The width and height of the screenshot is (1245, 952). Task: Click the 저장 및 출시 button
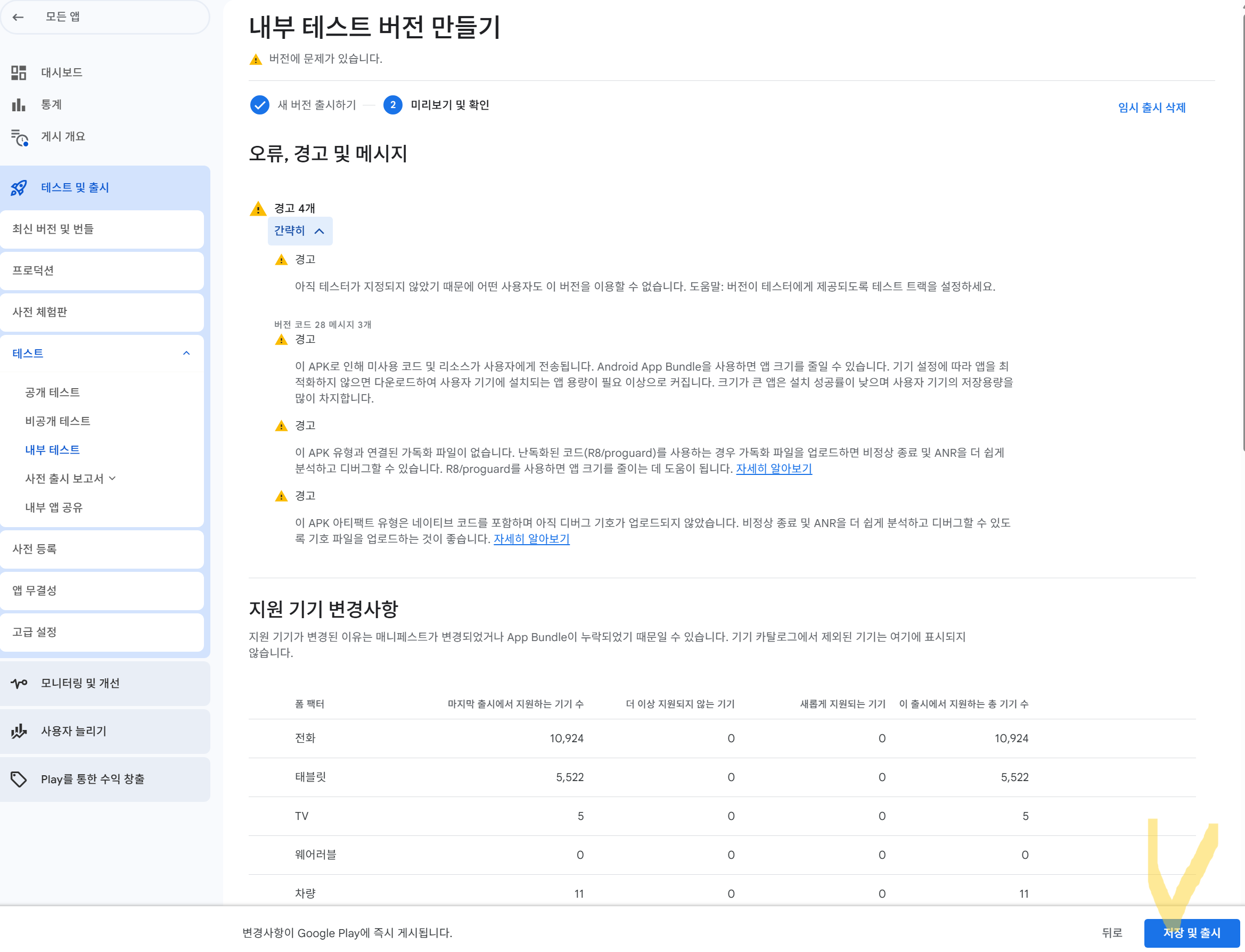1191,933
